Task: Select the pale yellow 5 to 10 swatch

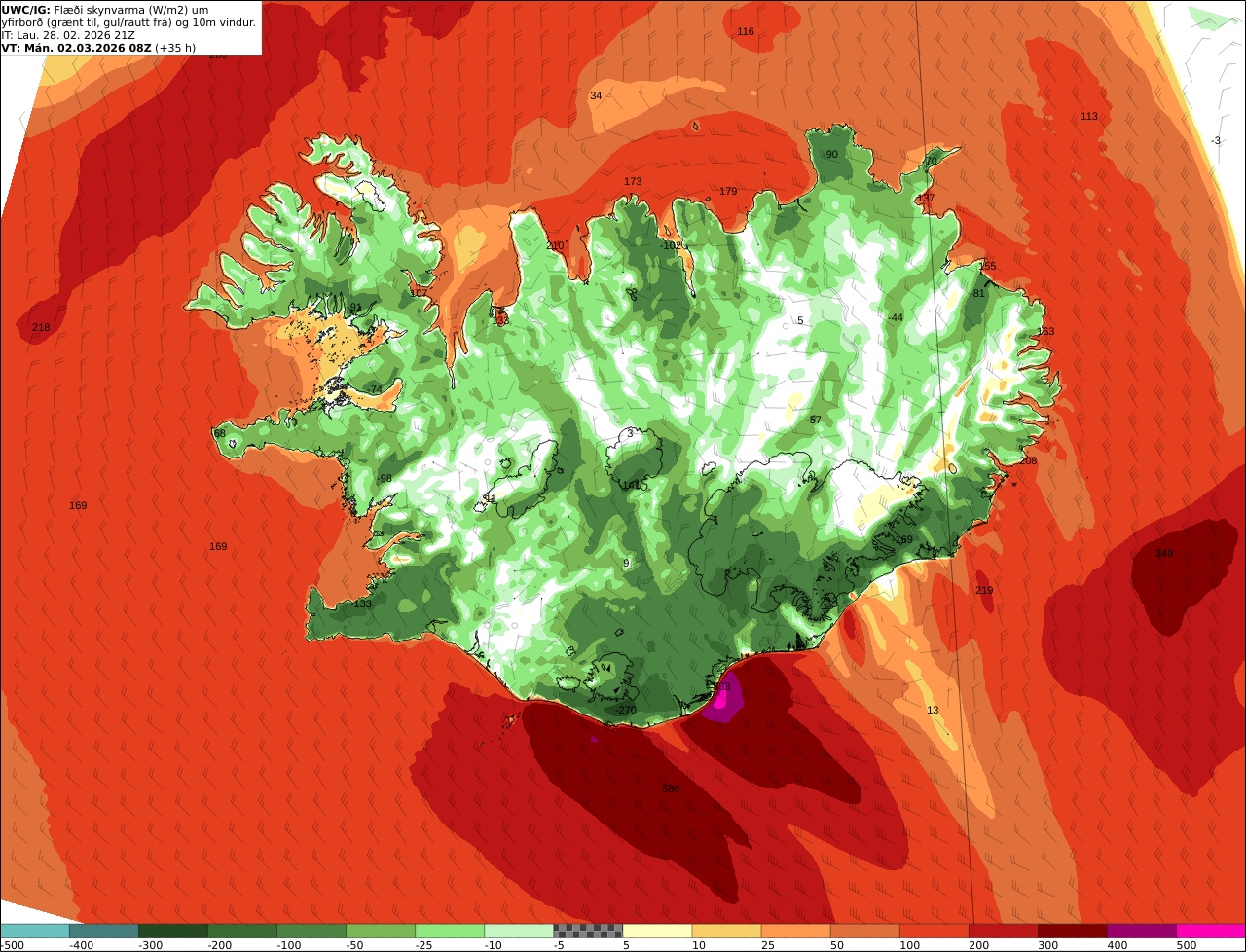Action: [x=657, y=931]
